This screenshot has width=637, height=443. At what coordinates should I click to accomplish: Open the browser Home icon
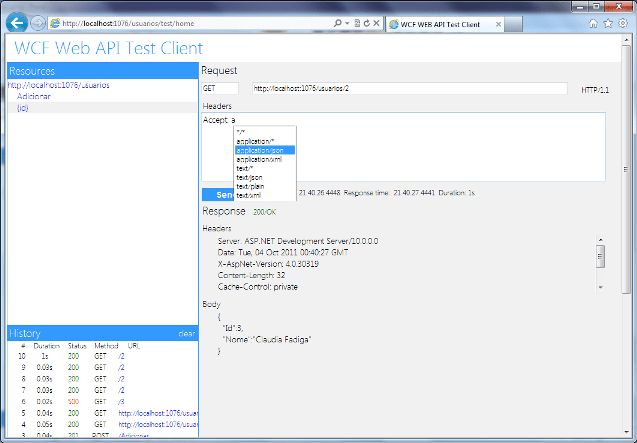(x=594, y=22)
